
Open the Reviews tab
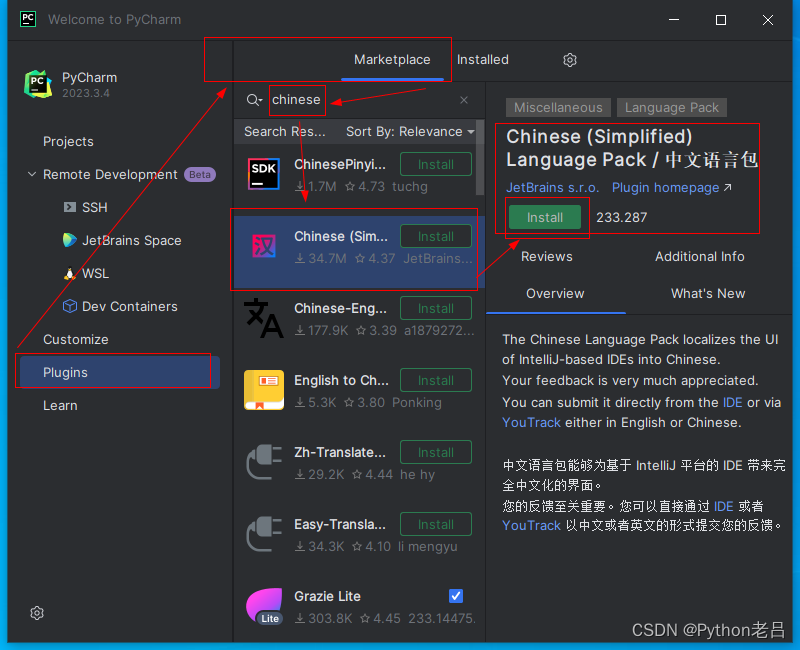[x=546, y=257]
